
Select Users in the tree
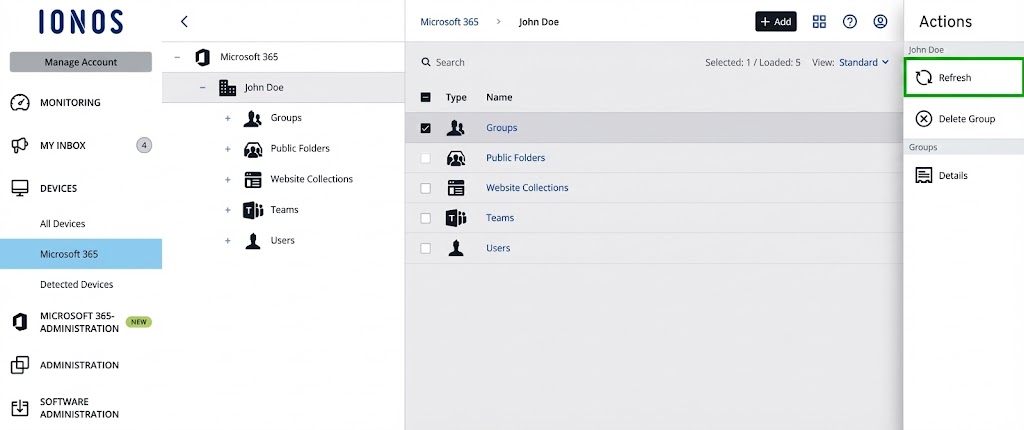[282, 240]
